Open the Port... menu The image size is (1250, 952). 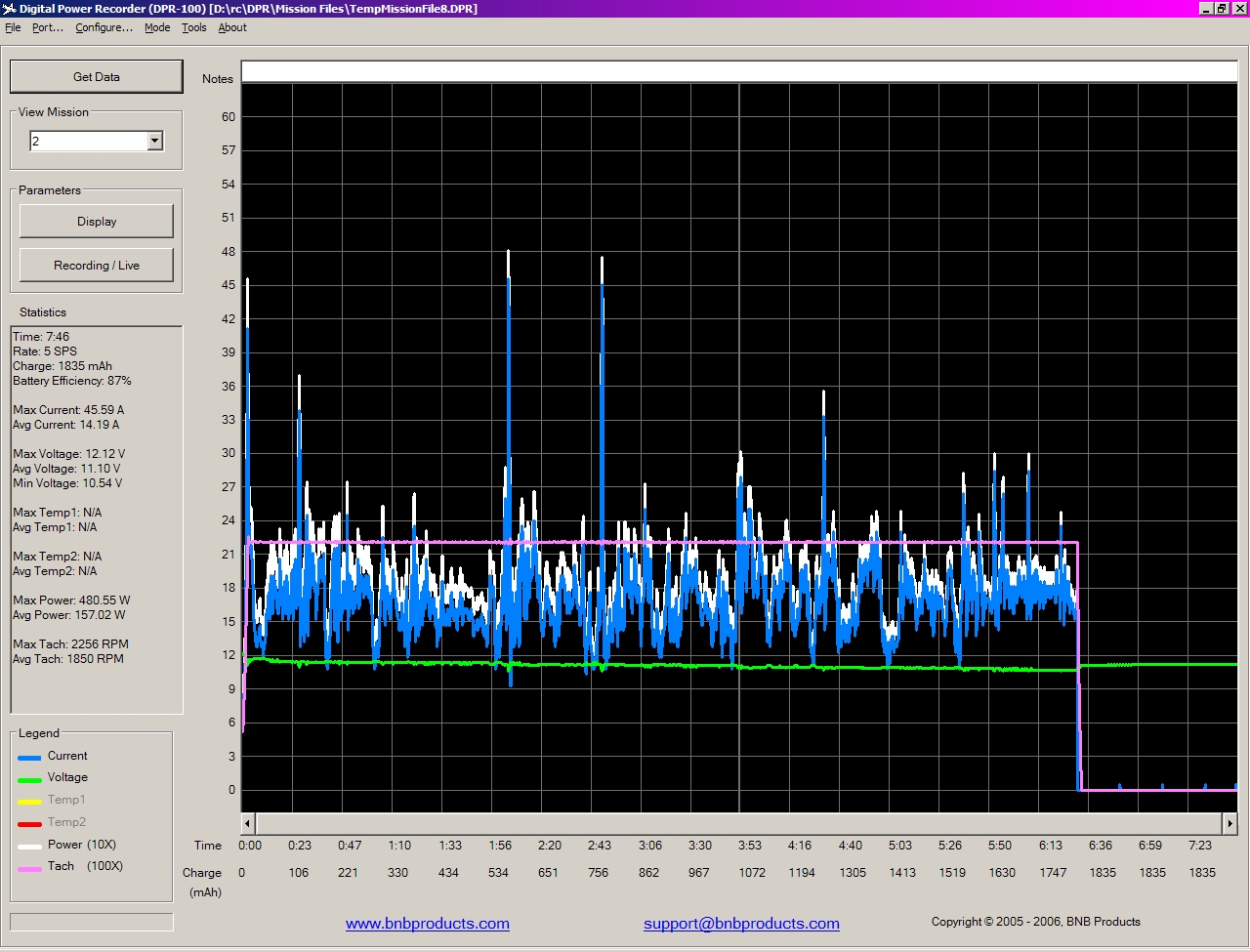47,27
